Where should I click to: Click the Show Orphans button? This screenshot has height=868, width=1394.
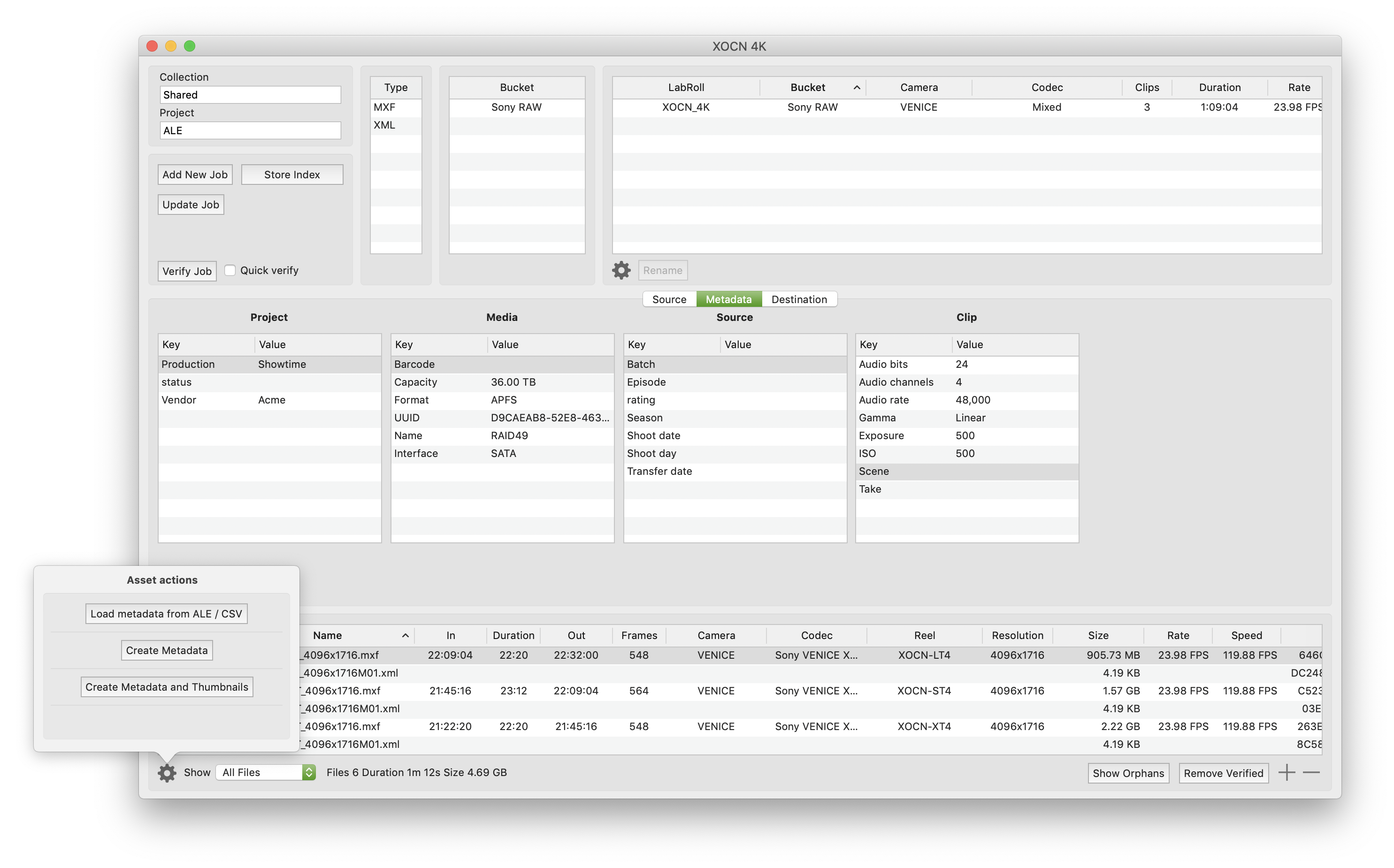[1128, 773]
